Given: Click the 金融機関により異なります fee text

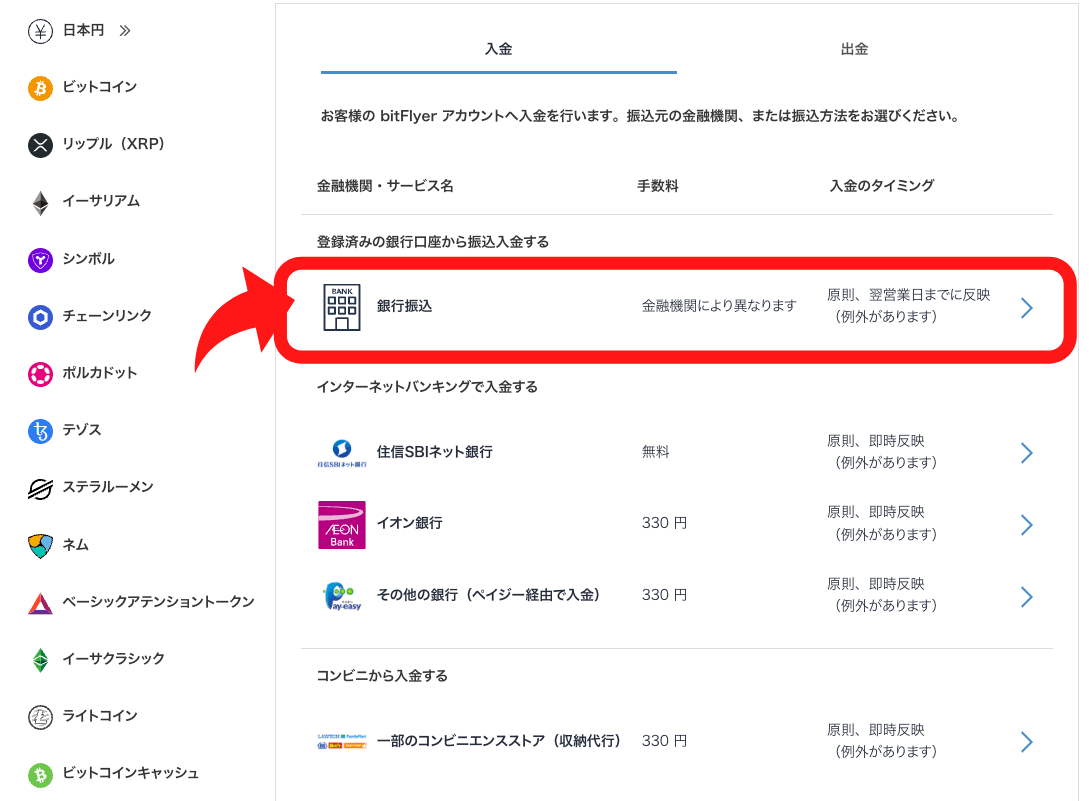Looking at the screenshot, I should click(x=720, y=306).
